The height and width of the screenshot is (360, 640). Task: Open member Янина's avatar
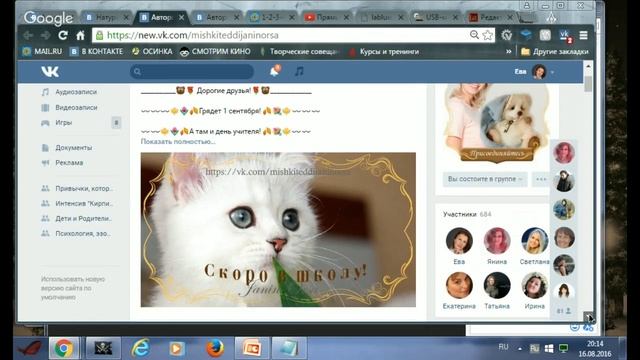pyautogui.click(x=497, y=241)
